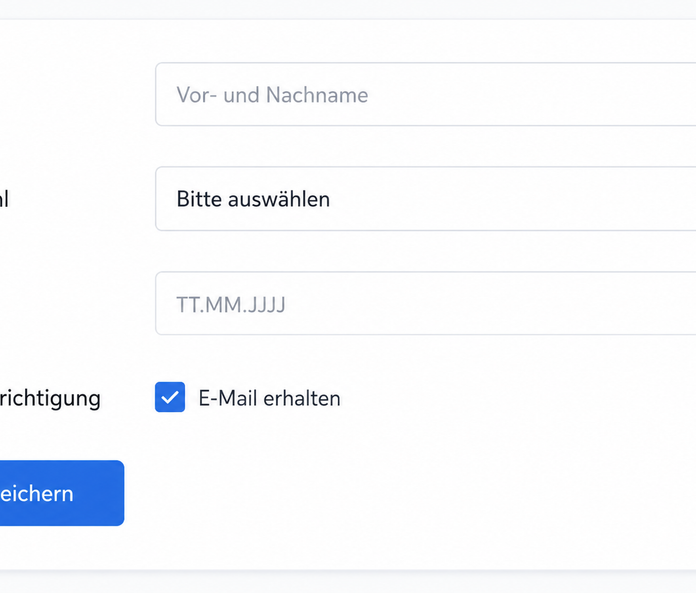Click the Bitte auswählen text
This screenshot has height=593, width=696.
pyautogui.click(x=253, y=199)
